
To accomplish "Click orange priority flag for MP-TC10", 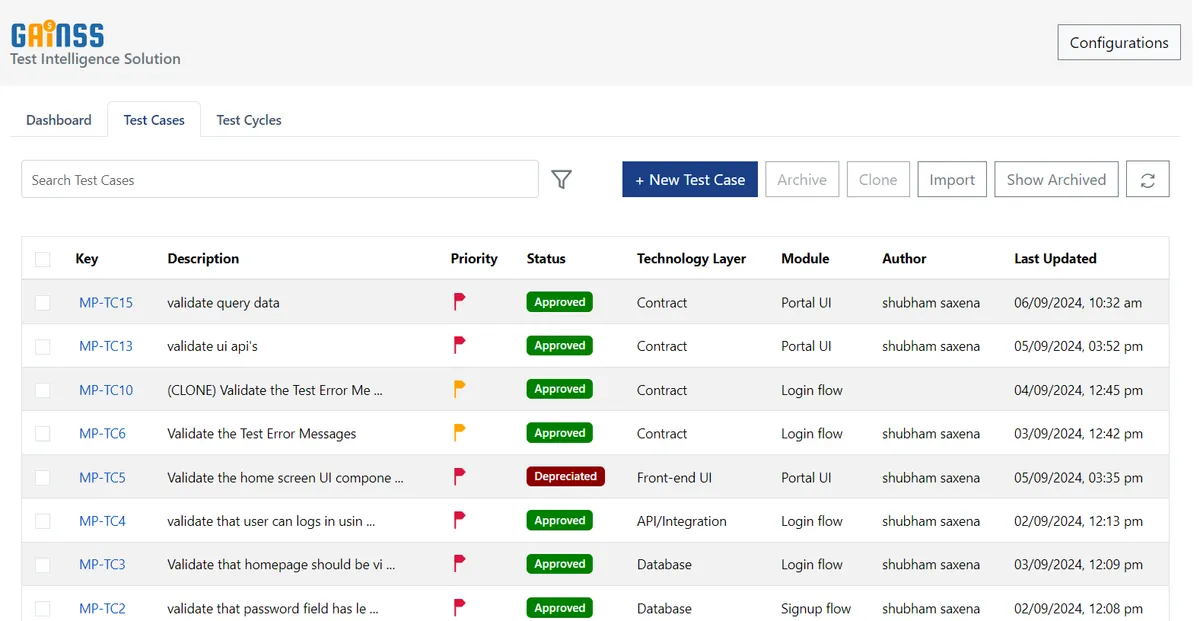I will point(459,389).
